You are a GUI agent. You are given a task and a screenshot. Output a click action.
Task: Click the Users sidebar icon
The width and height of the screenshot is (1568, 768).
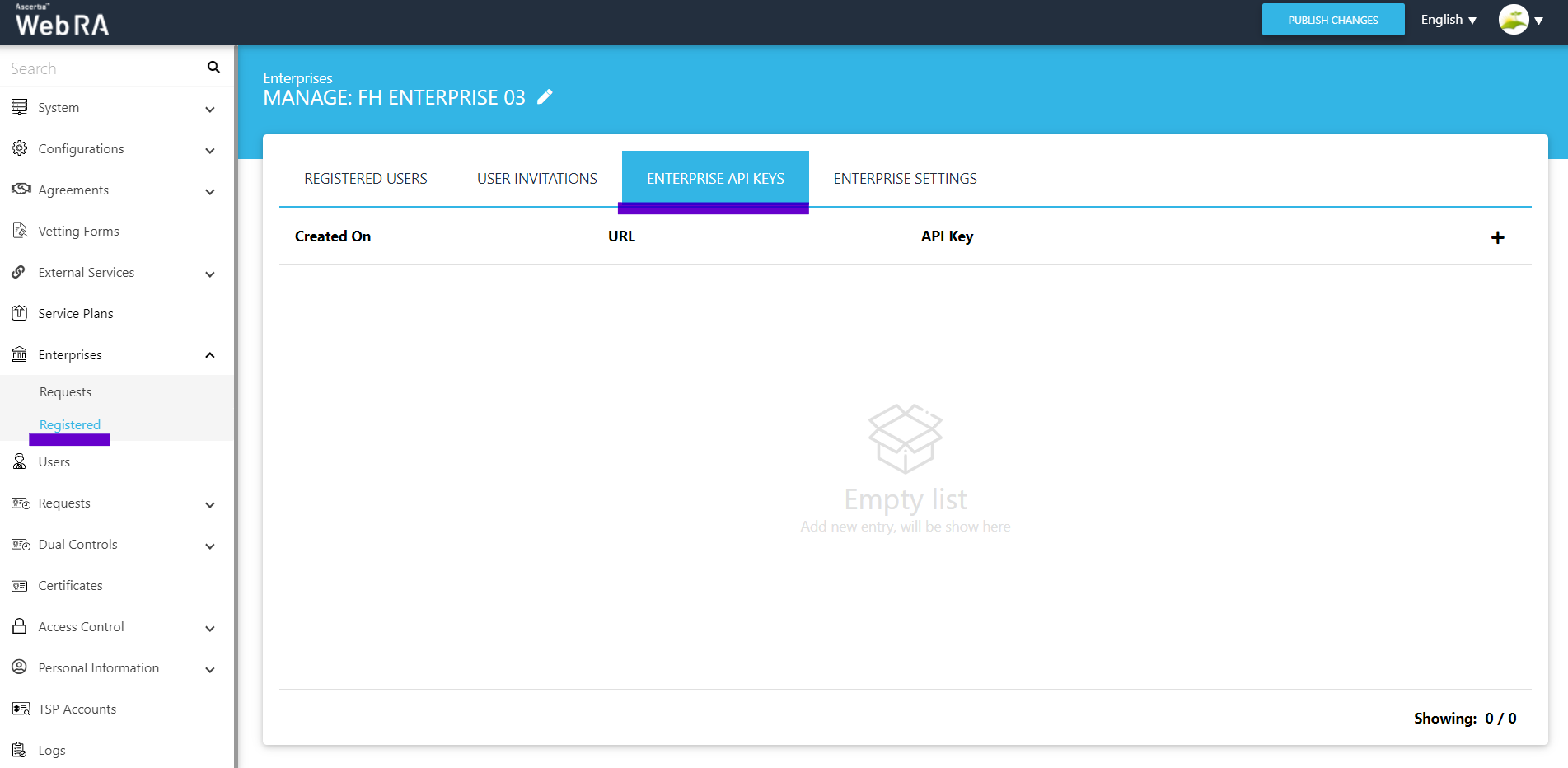pyautogui.click(x=20, y=461)
